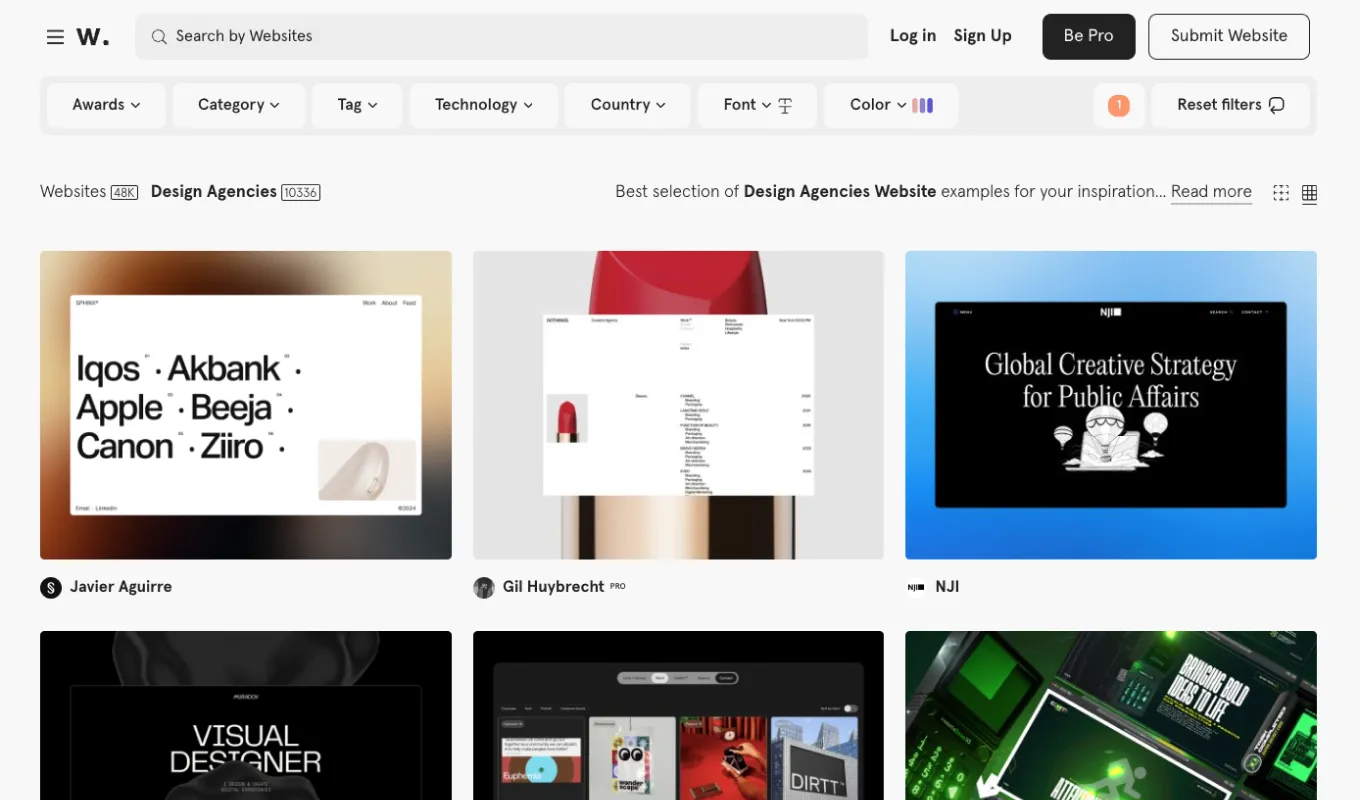Viewport: 1360px width, 800px height.
Task: Open the hamburger menu icon
Action: pyautogui.click(x=55, y=37)
